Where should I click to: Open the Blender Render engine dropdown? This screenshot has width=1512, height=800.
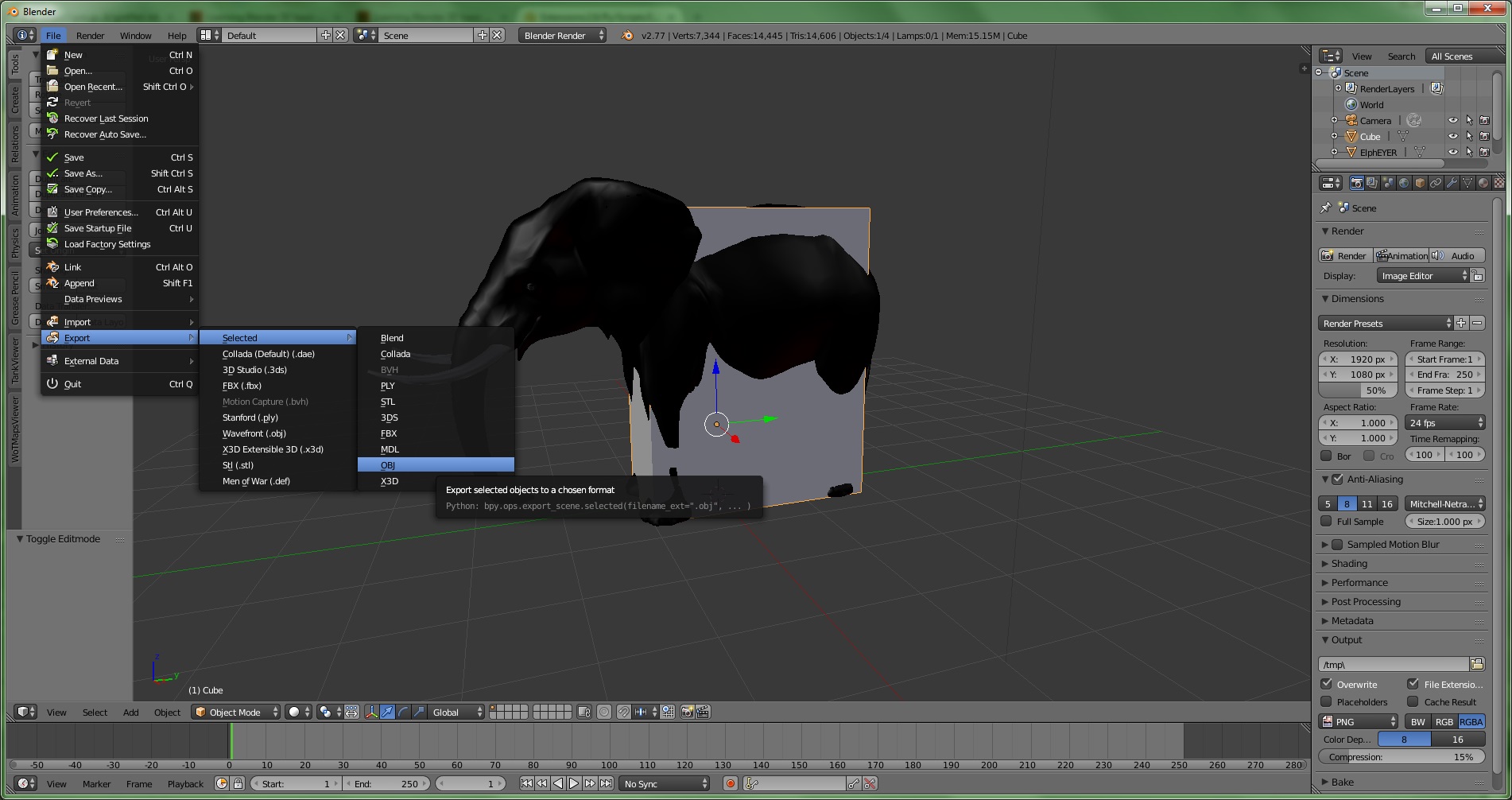tap(563, 35)
